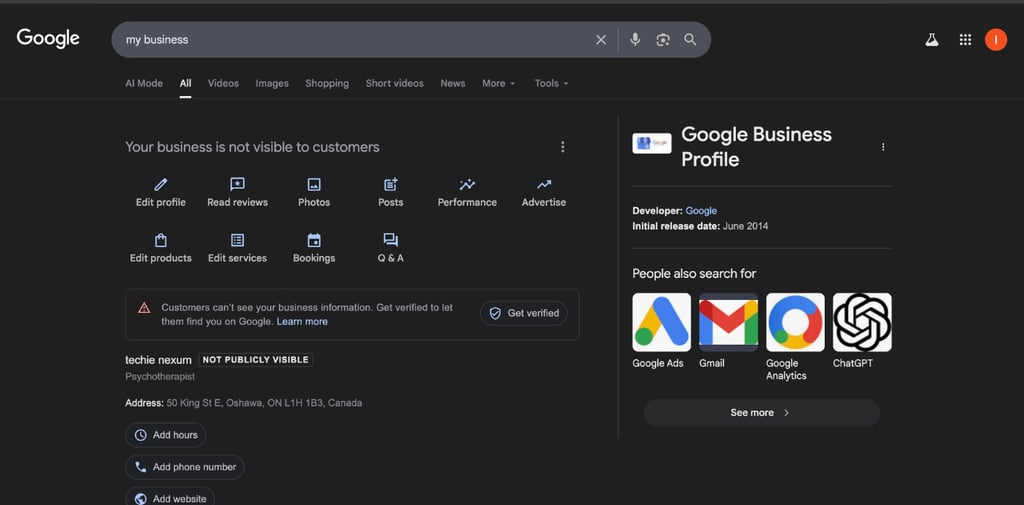Open Gmail suggestion
The image size is (1024, 505).
coord(728,331)
